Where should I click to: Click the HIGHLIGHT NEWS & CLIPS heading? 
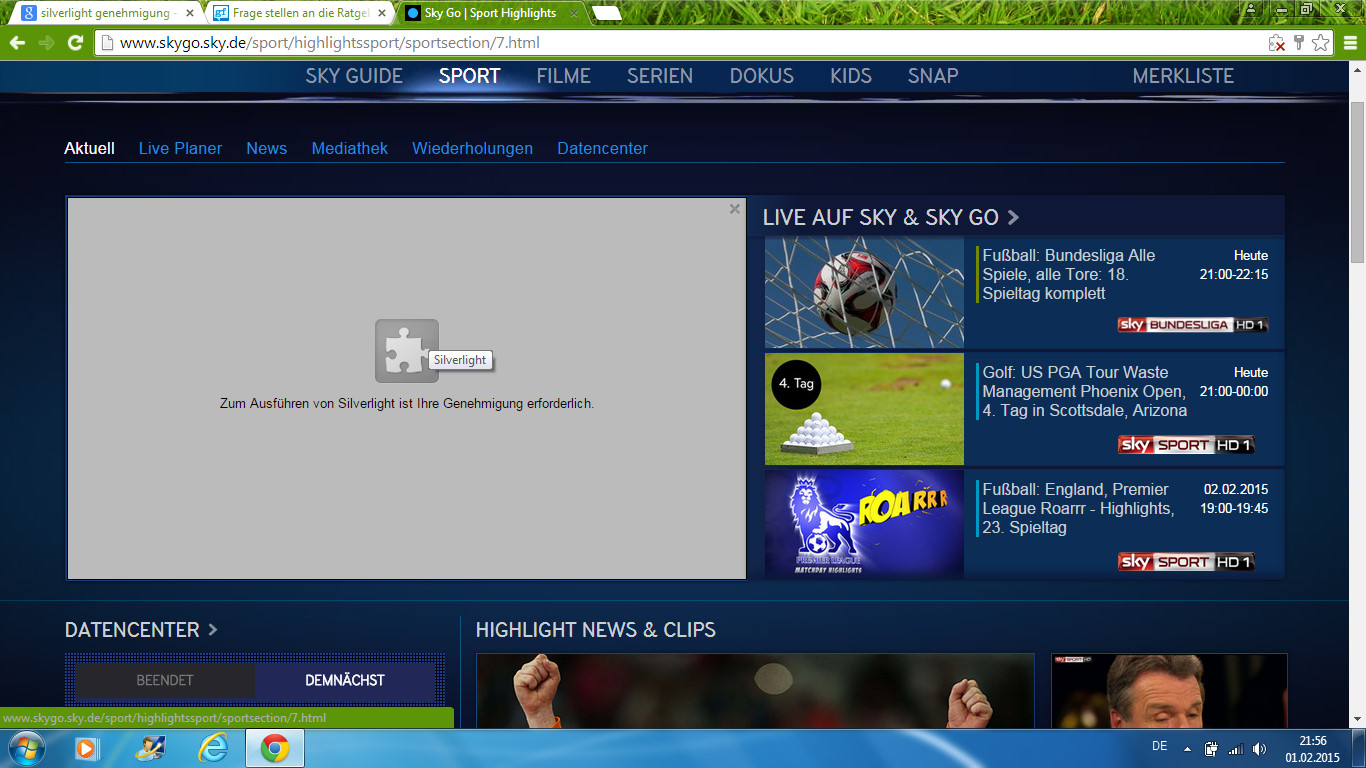point(596,630)
